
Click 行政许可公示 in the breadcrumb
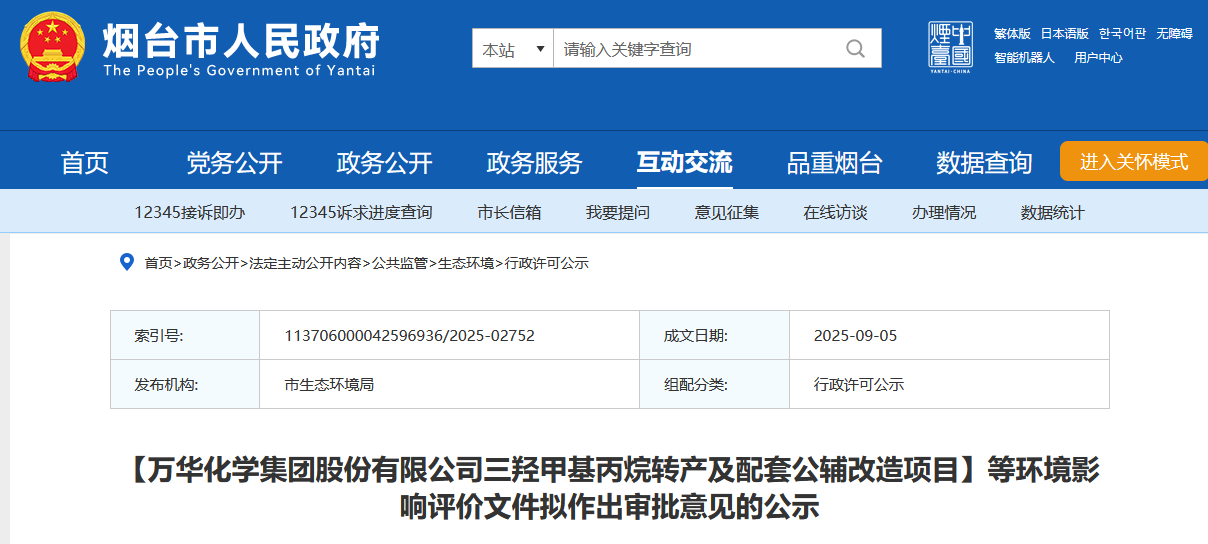tap(546, 263)
